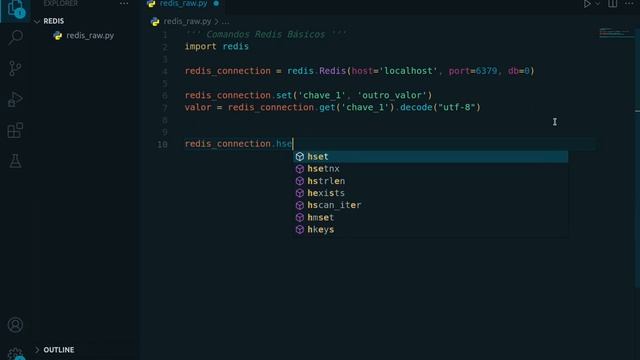Screen dimensions: 640x360
Task: Click the hset method cube icon
Action: click(300, 157)
